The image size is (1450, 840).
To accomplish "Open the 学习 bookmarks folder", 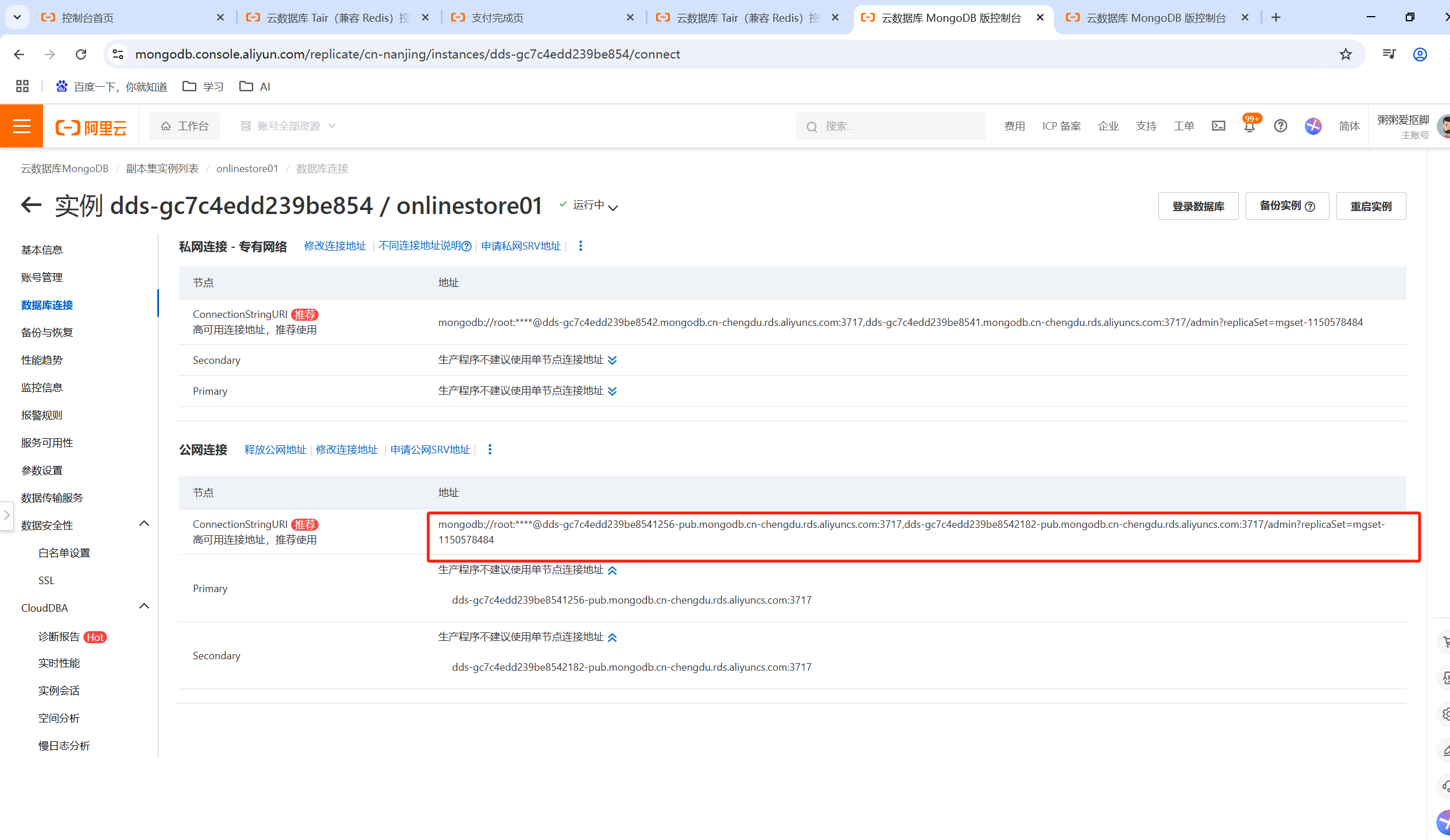I will click(203, 86).
